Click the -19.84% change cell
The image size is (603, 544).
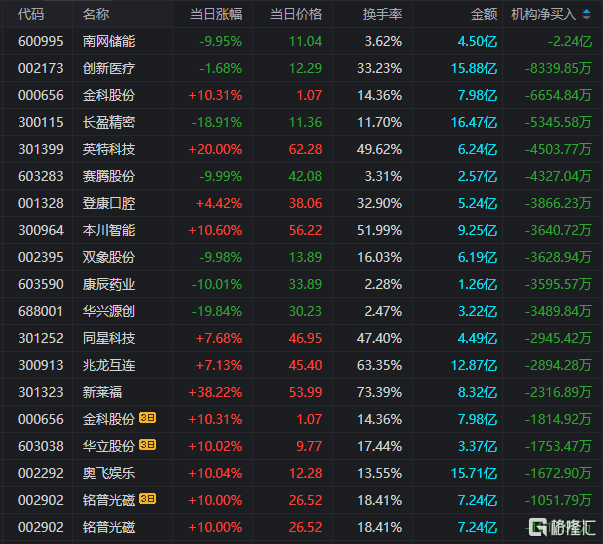[x=217, y=311]
